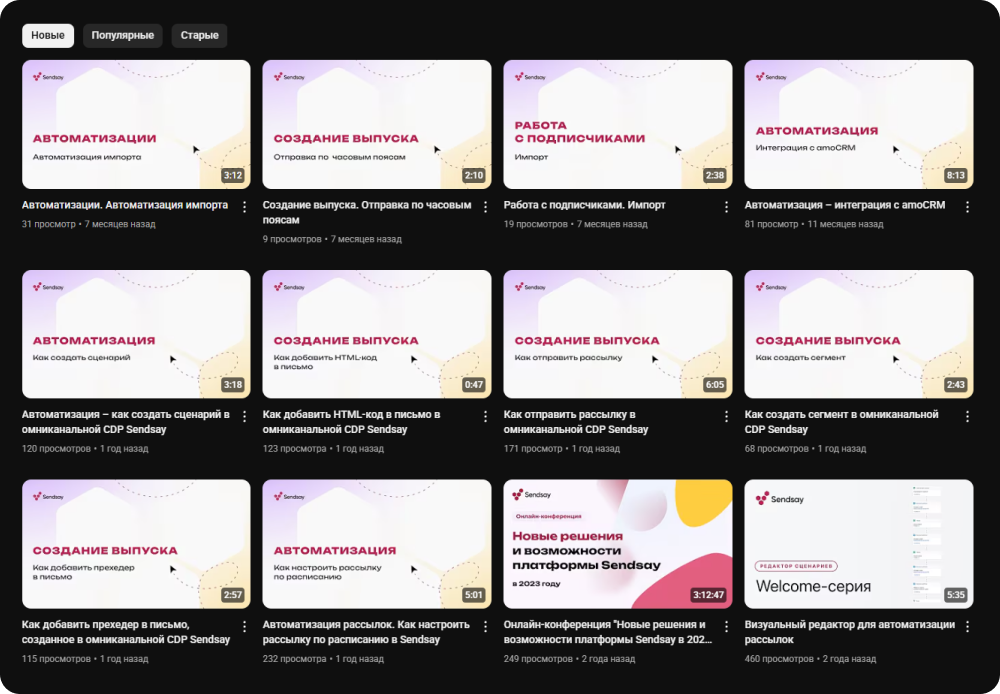The width and height of the screenshot is (1000, 694).
Task: Switch to the Старые sort chip
Action: (x=199, y=36)
